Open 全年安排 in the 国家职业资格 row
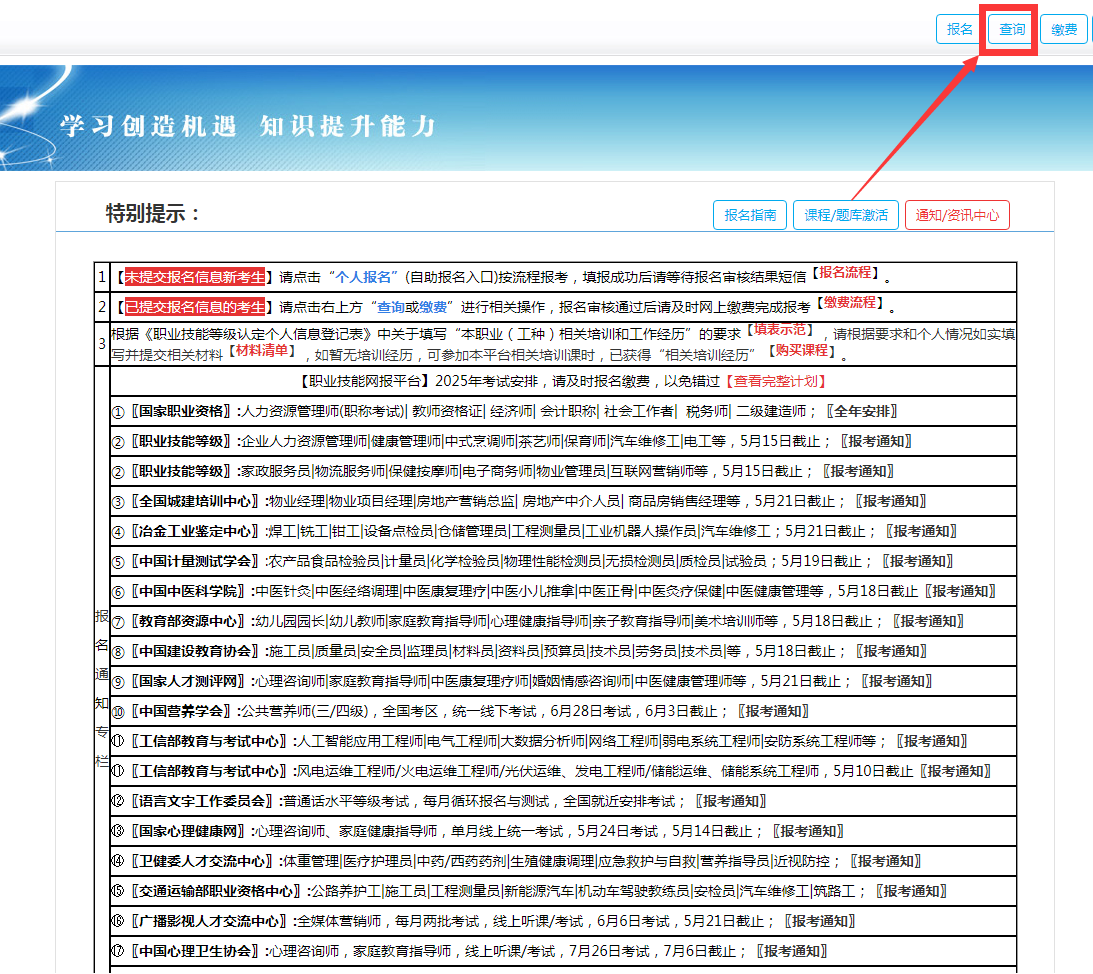1093x974 pixels. (x=862, y=411)
